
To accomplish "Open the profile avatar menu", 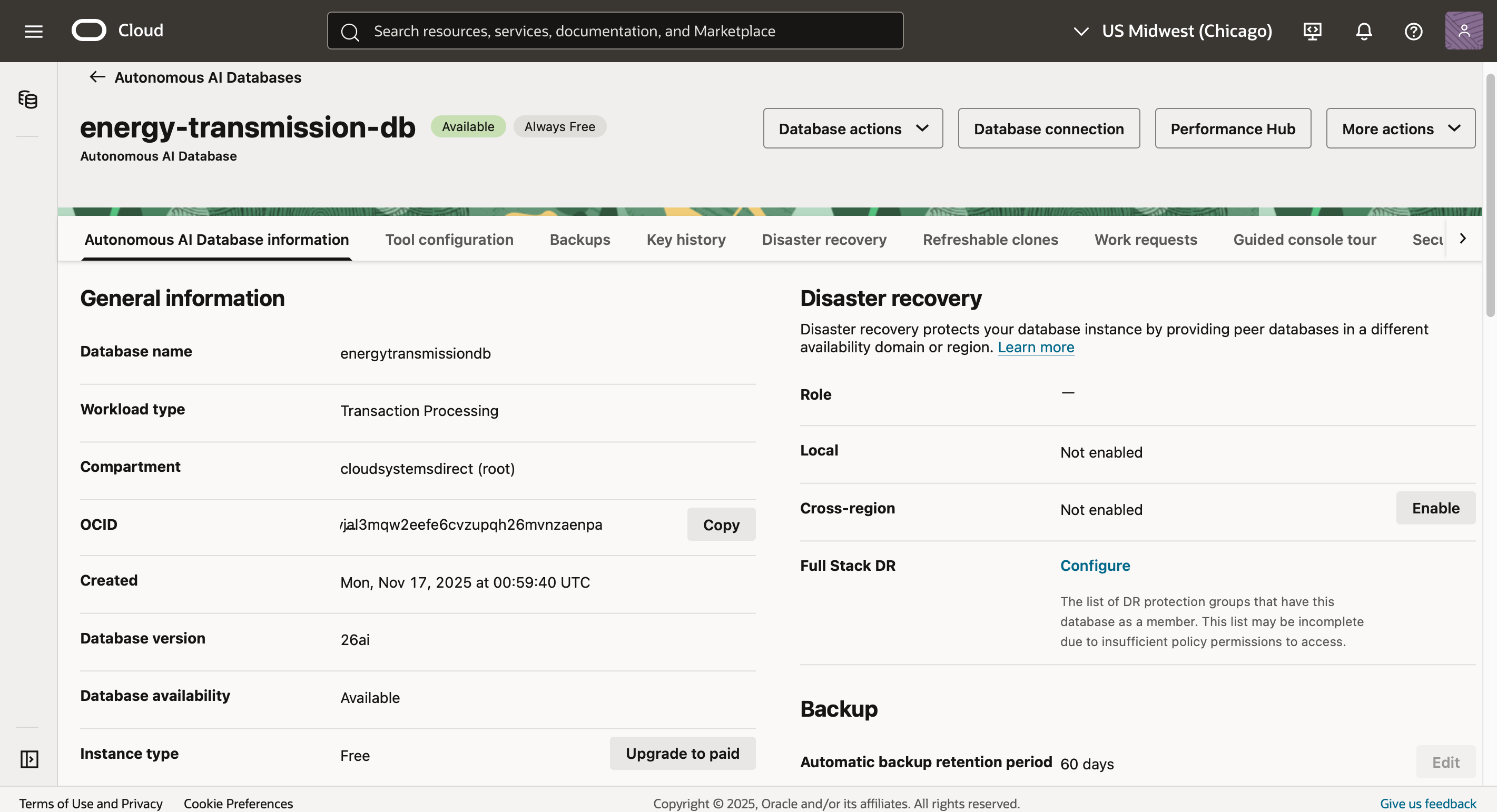I will pyautogui.click(x=1463, y=31).
